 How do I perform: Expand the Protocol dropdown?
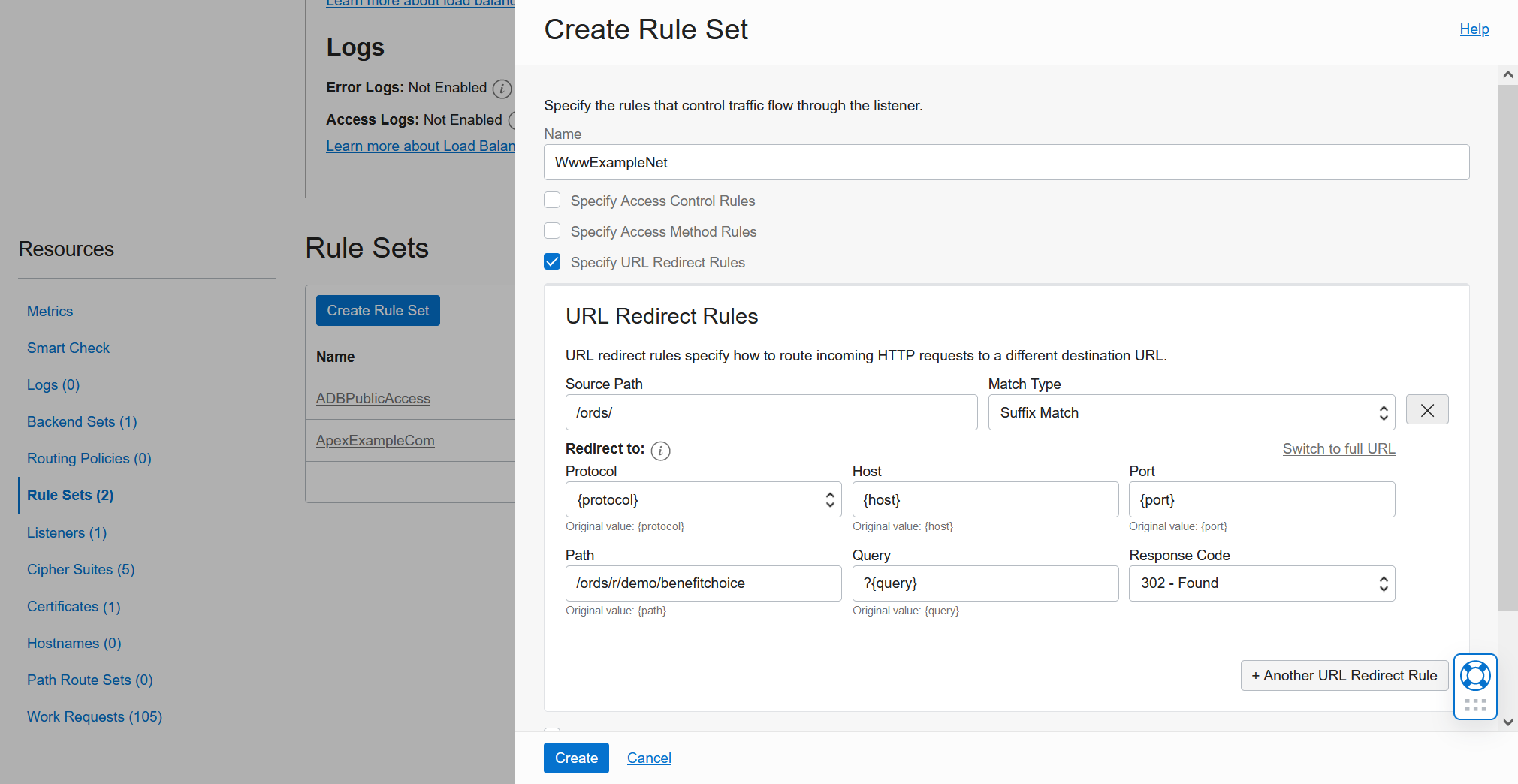coord(703,499)
